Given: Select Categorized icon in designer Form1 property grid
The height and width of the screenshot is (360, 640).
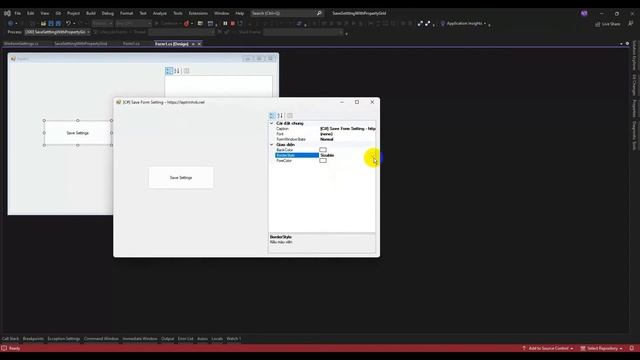Looking at the screenshot, I should (x=169, y=71).
